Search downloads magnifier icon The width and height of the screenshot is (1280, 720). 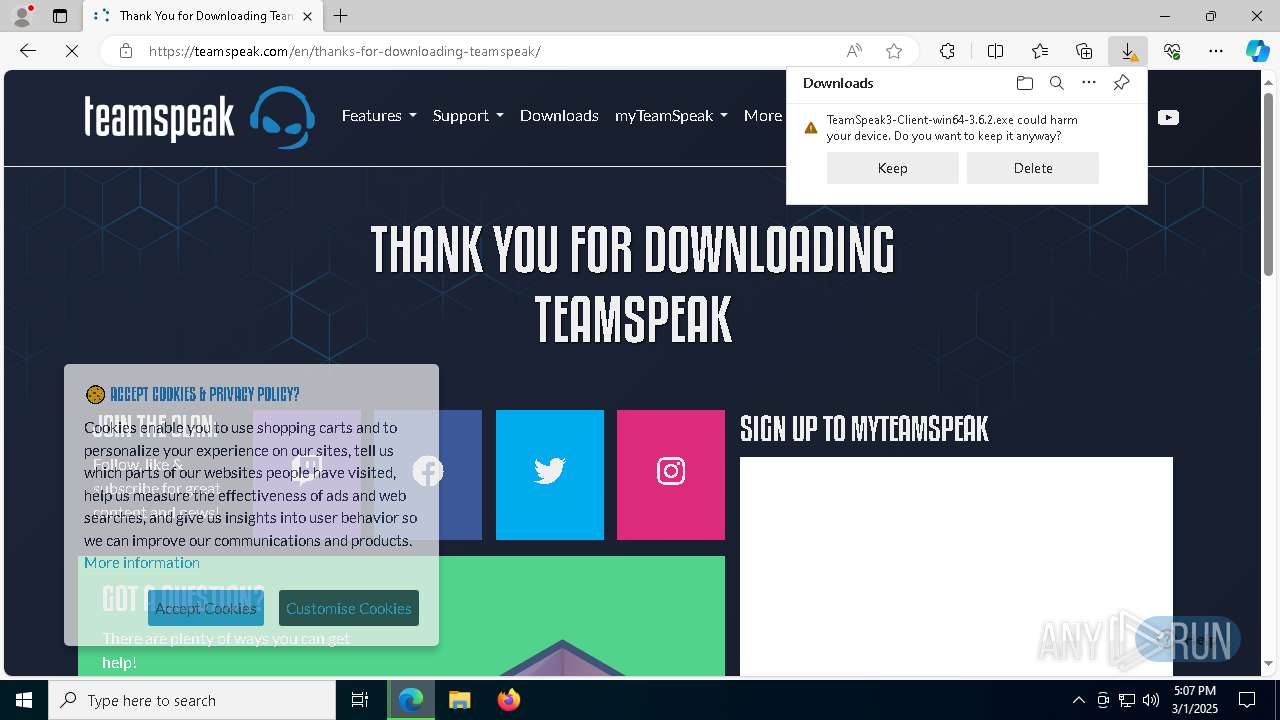[1056, 83]
